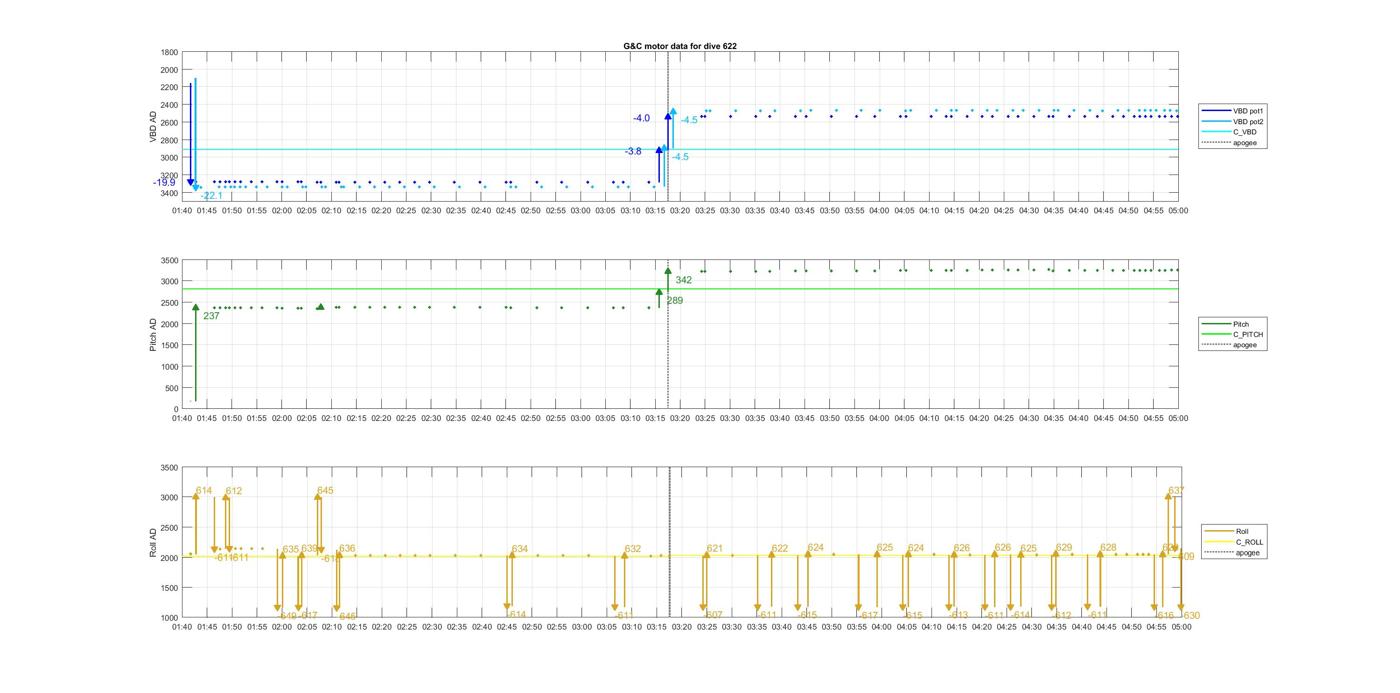
Task: Click the '1800' y-axis tick on VBD plot
Action: pos(169,52)
